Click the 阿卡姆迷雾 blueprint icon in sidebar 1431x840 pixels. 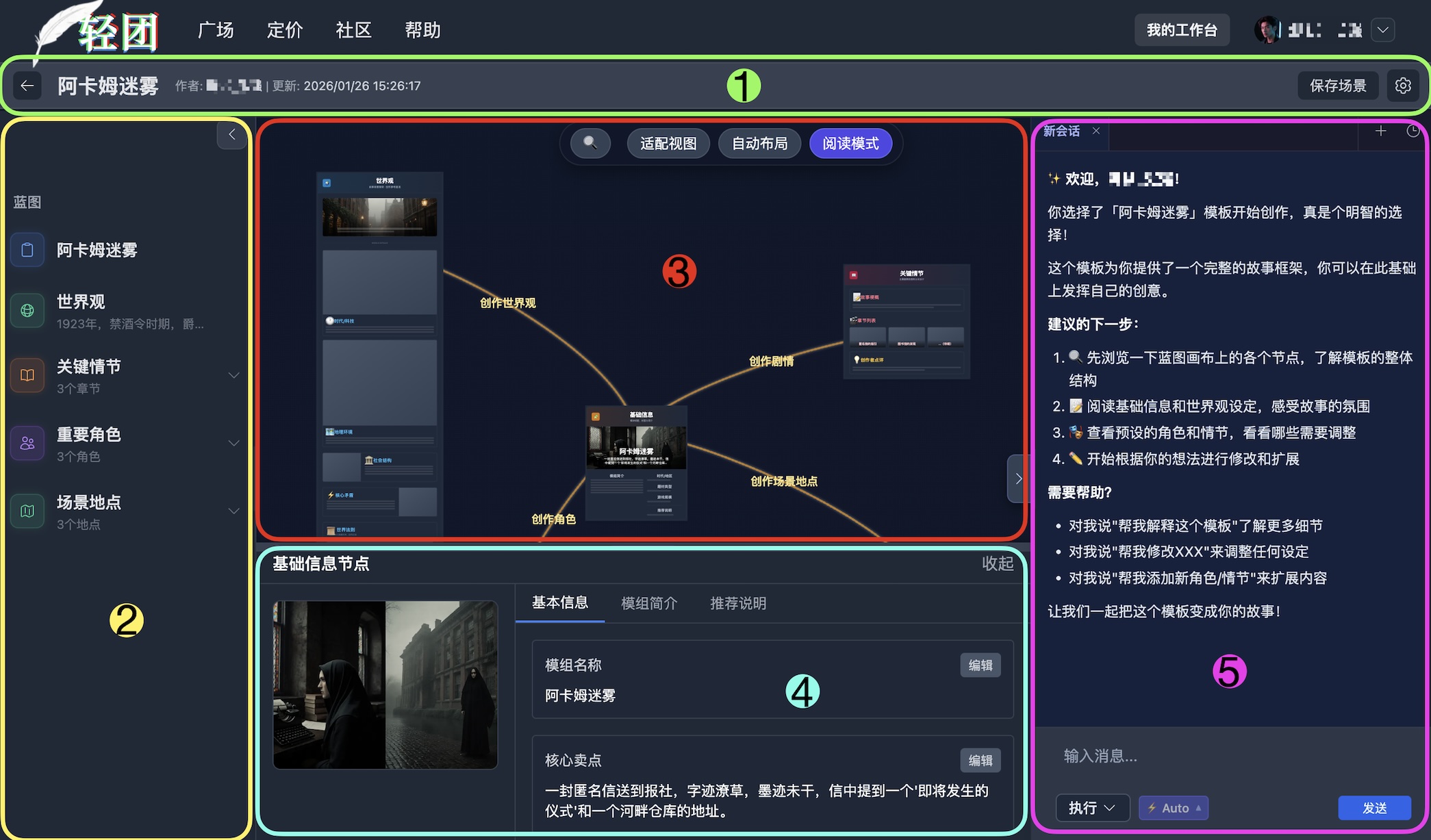click(x=27, y=250)
